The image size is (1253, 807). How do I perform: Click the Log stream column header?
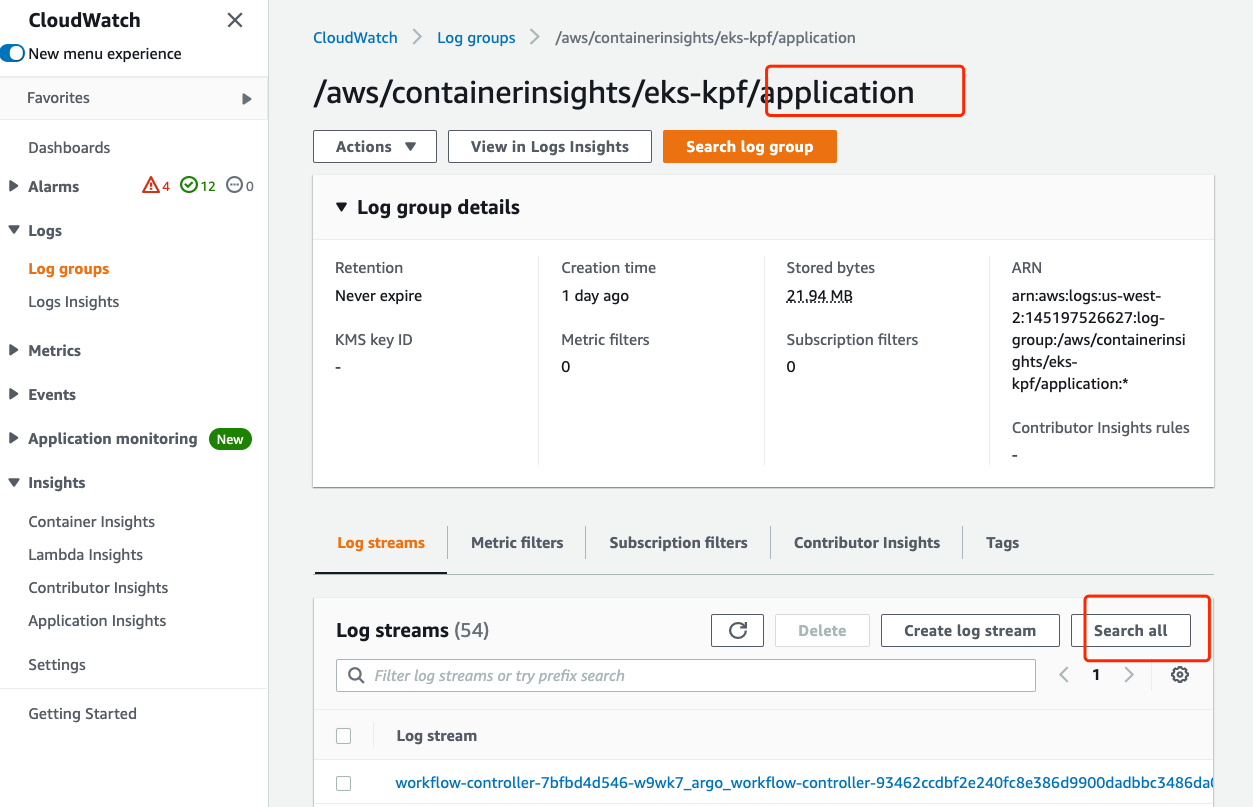pyautogui.click(x=437, y=736)
